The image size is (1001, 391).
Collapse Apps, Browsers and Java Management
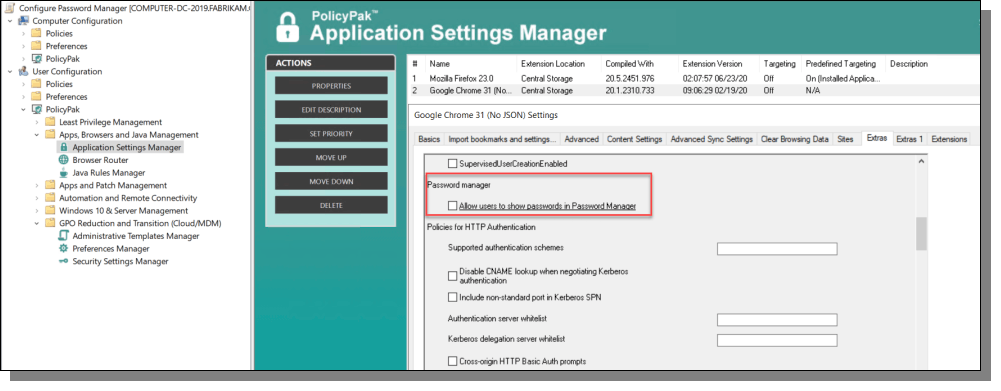[x=37, y=135]
